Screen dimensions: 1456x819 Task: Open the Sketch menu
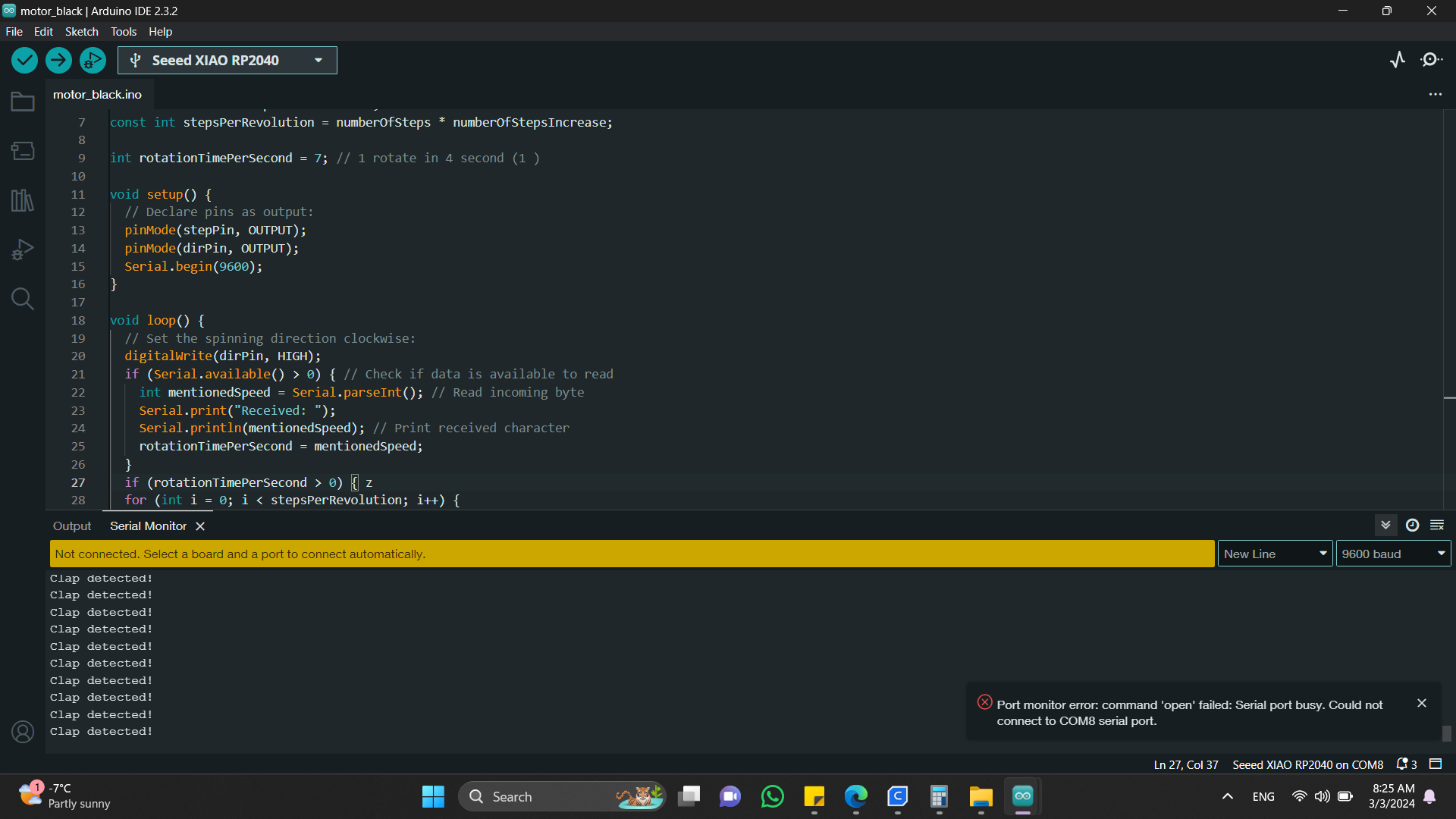pos(81,32)
